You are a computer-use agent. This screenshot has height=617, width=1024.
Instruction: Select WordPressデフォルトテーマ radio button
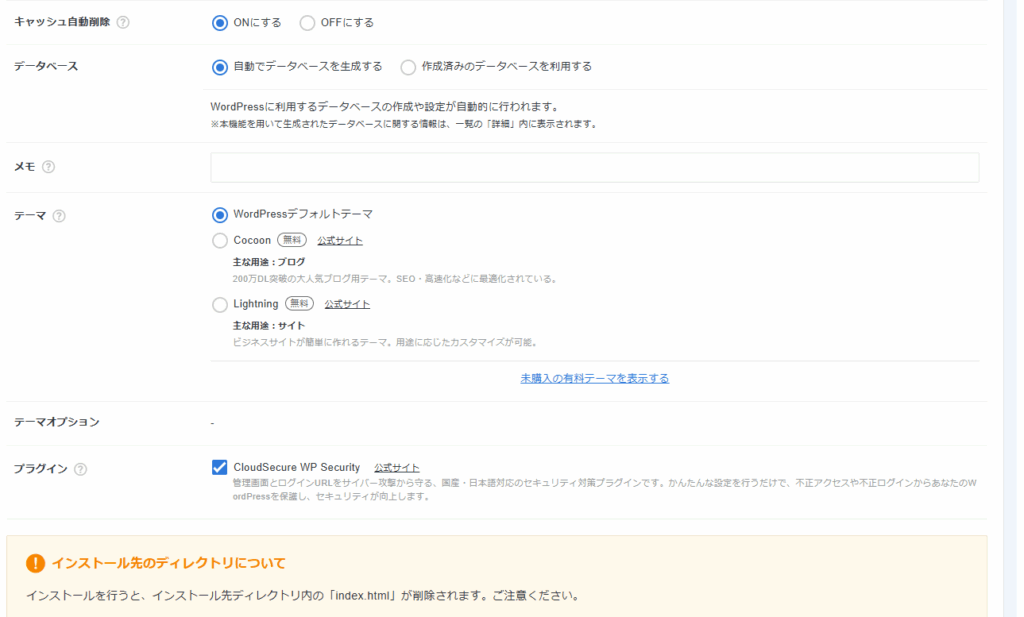220,214
